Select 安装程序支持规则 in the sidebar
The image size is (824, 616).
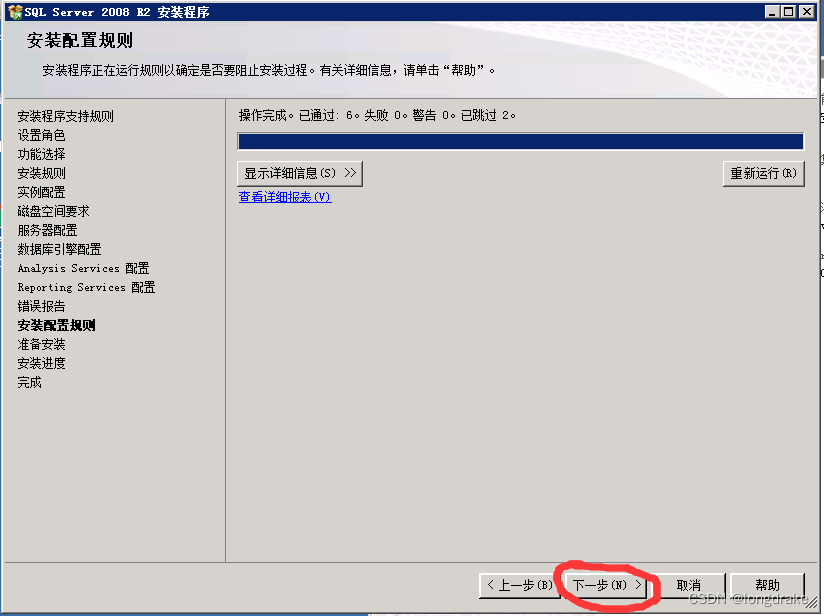[x=67, y=115]
